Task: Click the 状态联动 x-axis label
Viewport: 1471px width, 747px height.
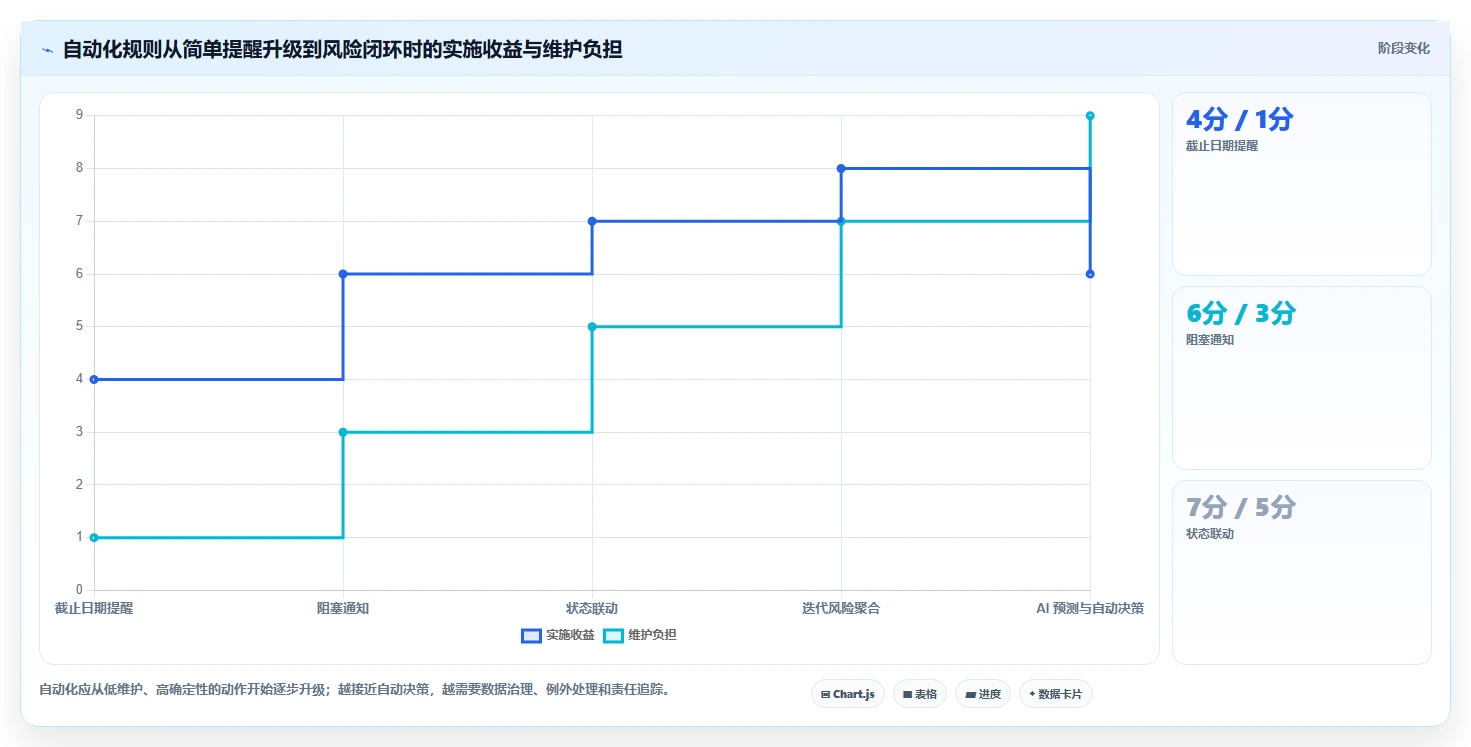Action: [592, 608]
